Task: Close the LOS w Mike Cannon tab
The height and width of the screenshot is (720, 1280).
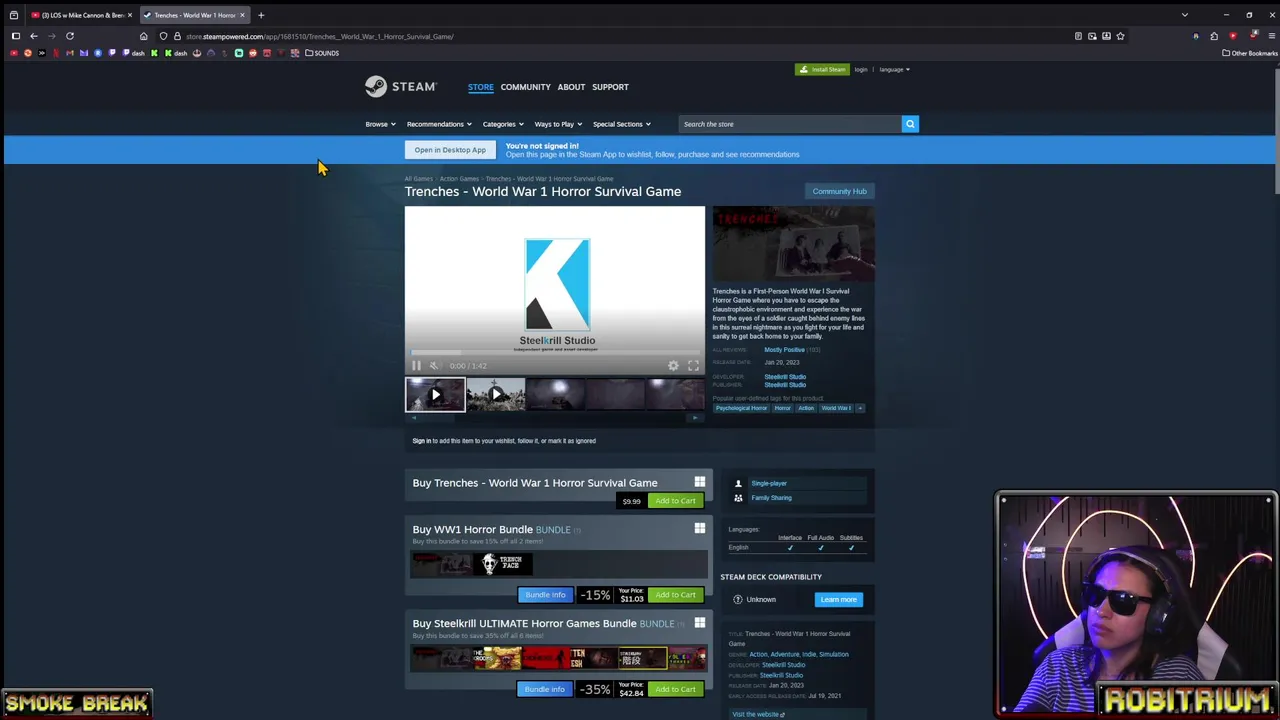Action: tap(129, 15)
